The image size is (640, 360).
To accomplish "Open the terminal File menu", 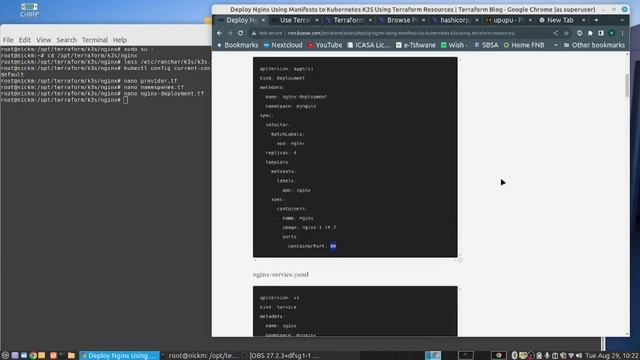I will point(8,40).
